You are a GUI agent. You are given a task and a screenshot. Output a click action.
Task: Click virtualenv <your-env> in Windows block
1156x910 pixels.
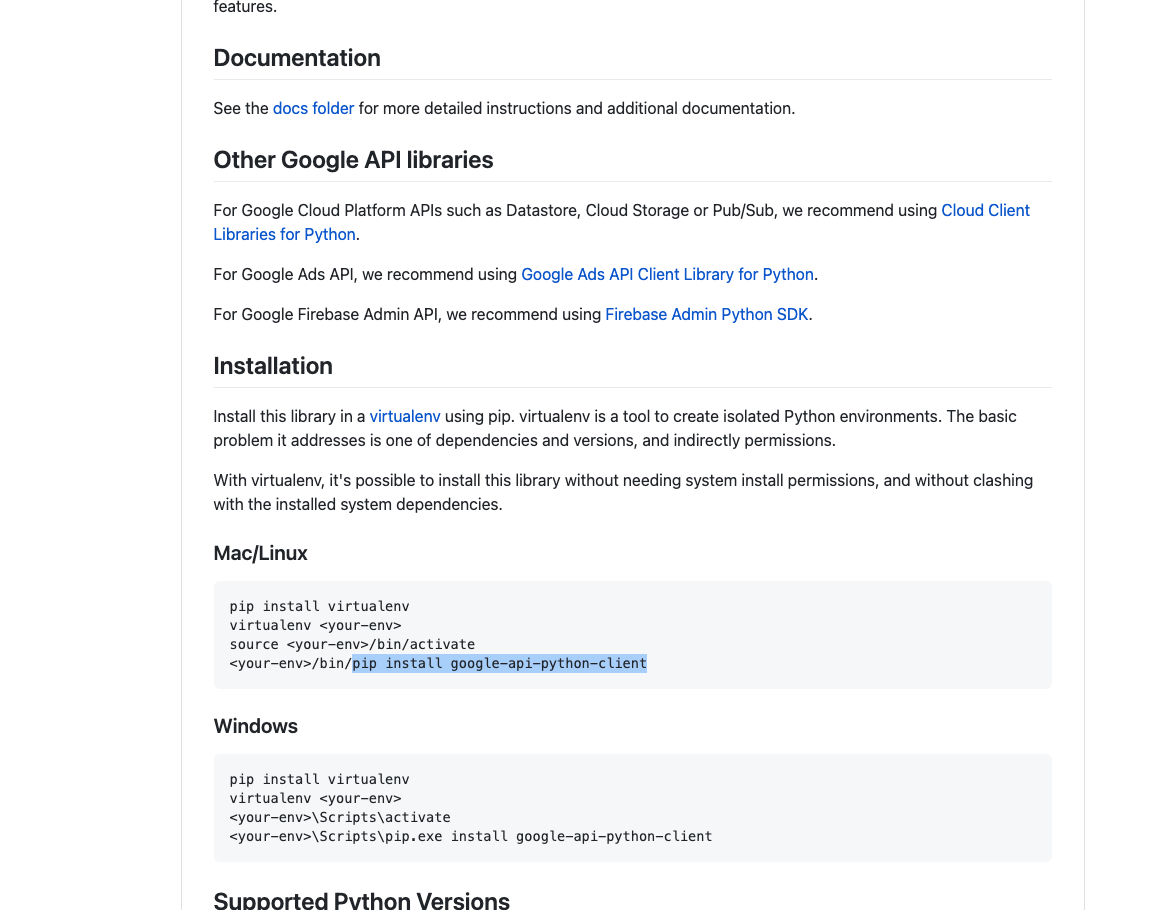315,798
